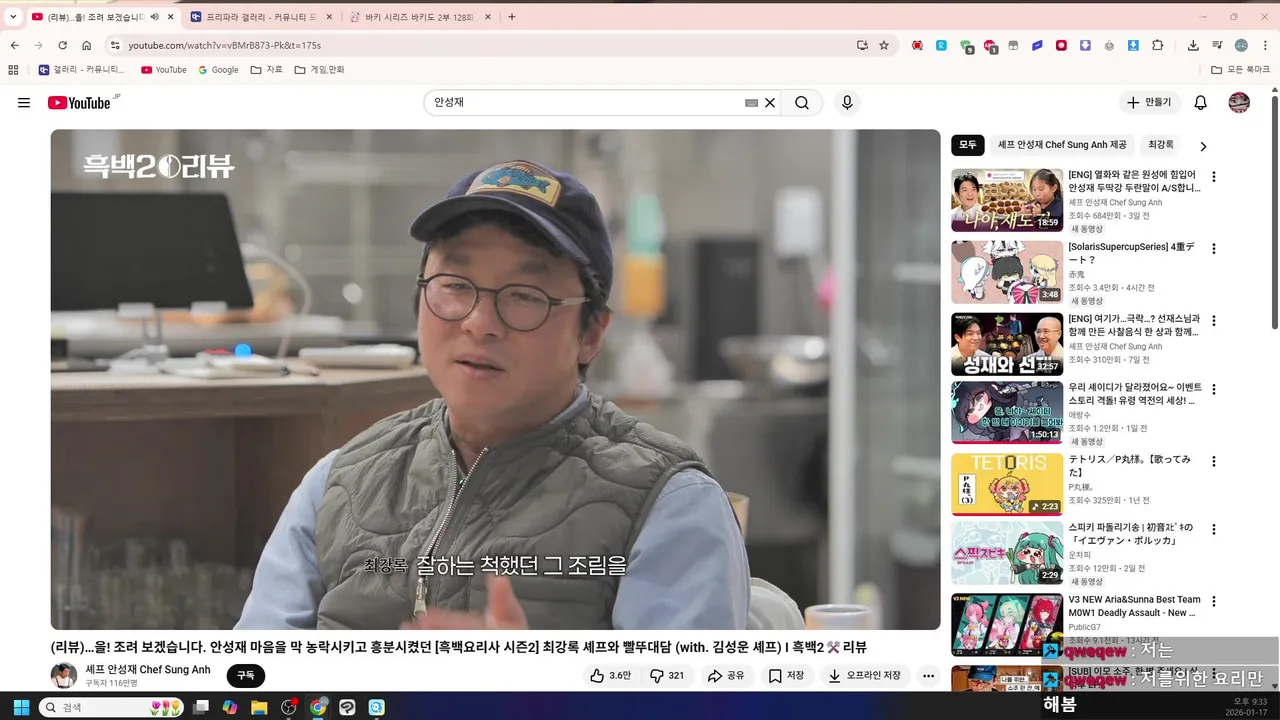Open Task View on taskbar
Image resolution: width=1280 pixels, height=720 pixels.
(x=201, y=707)
